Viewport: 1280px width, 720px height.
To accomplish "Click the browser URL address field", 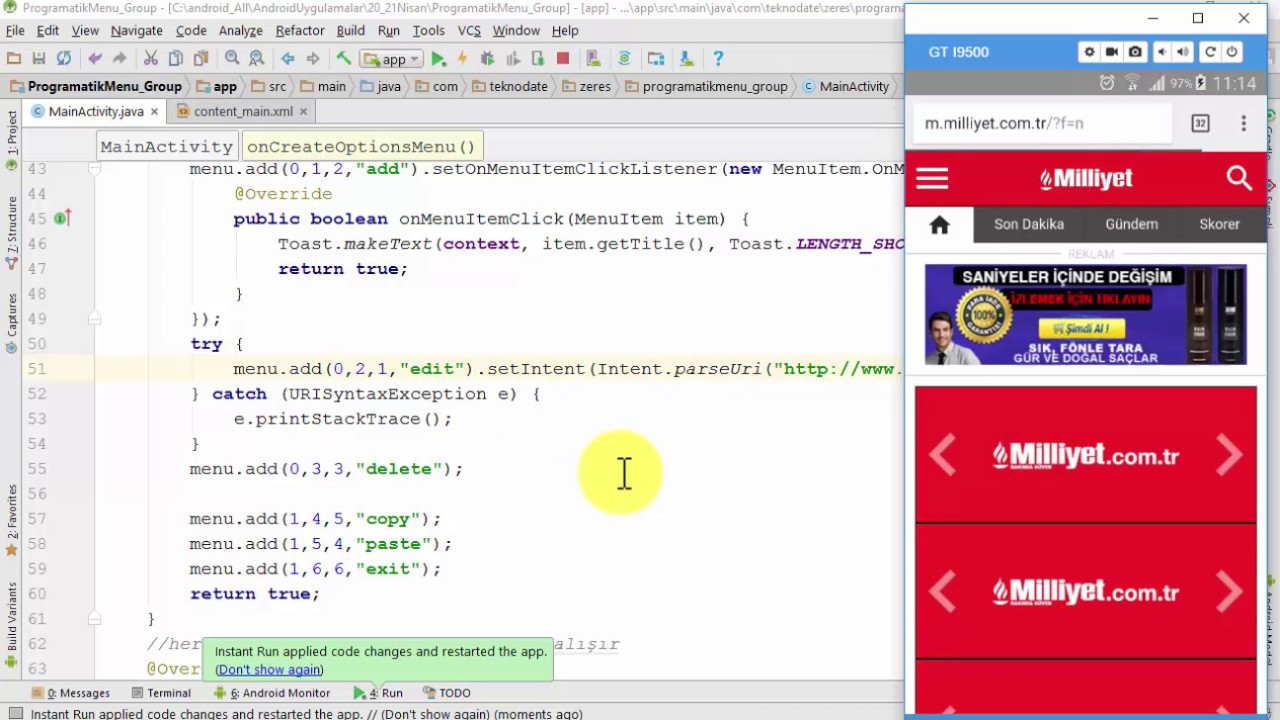I will (x=1042, y=124).
